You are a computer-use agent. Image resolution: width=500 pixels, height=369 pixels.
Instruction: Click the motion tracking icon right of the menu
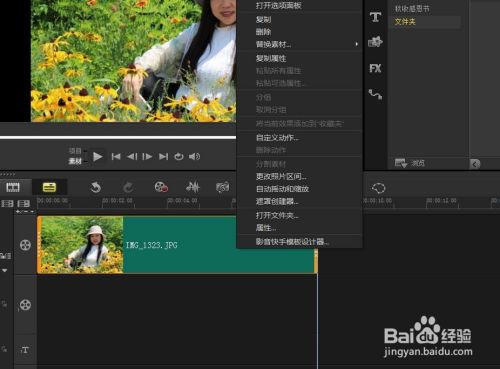(379, 188)
